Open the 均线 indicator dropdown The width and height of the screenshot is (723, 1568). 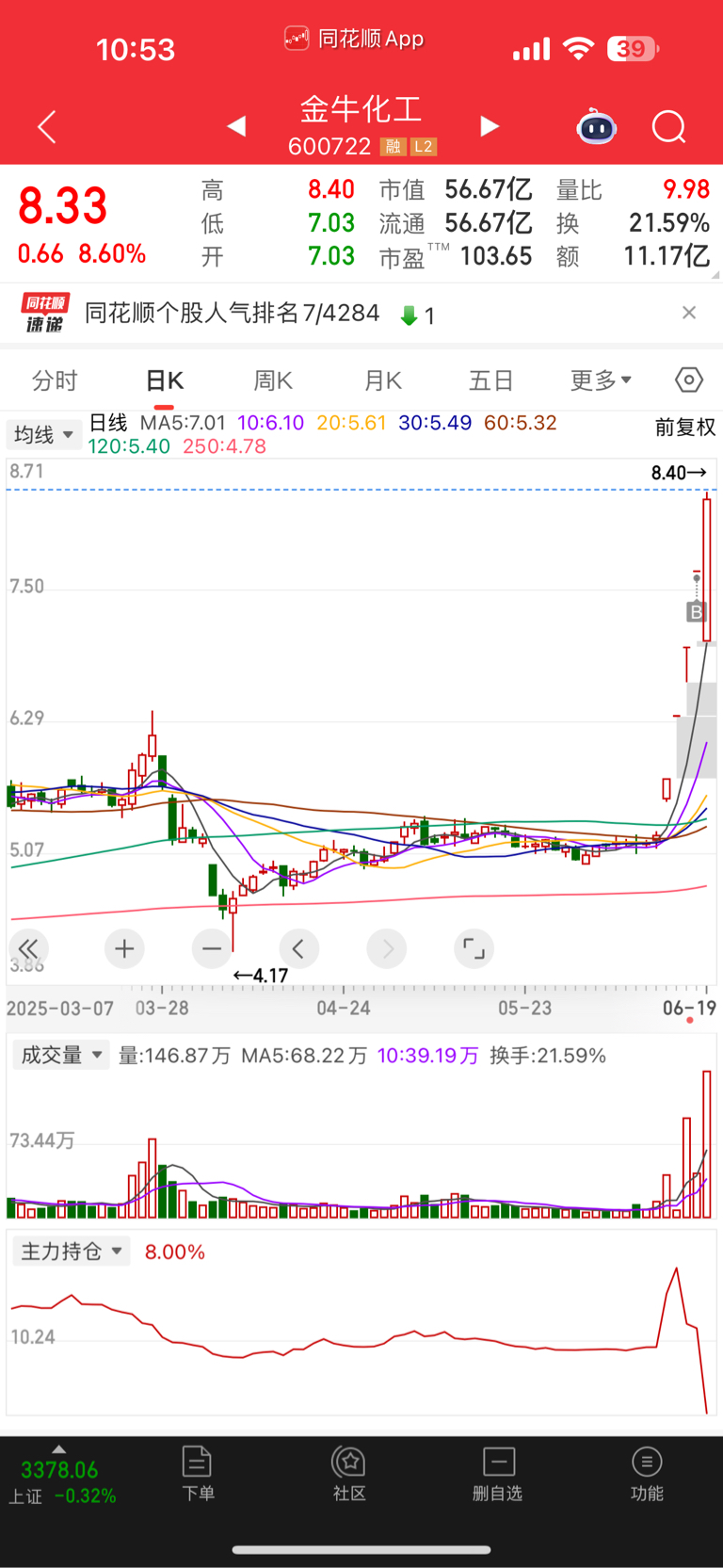44,435
